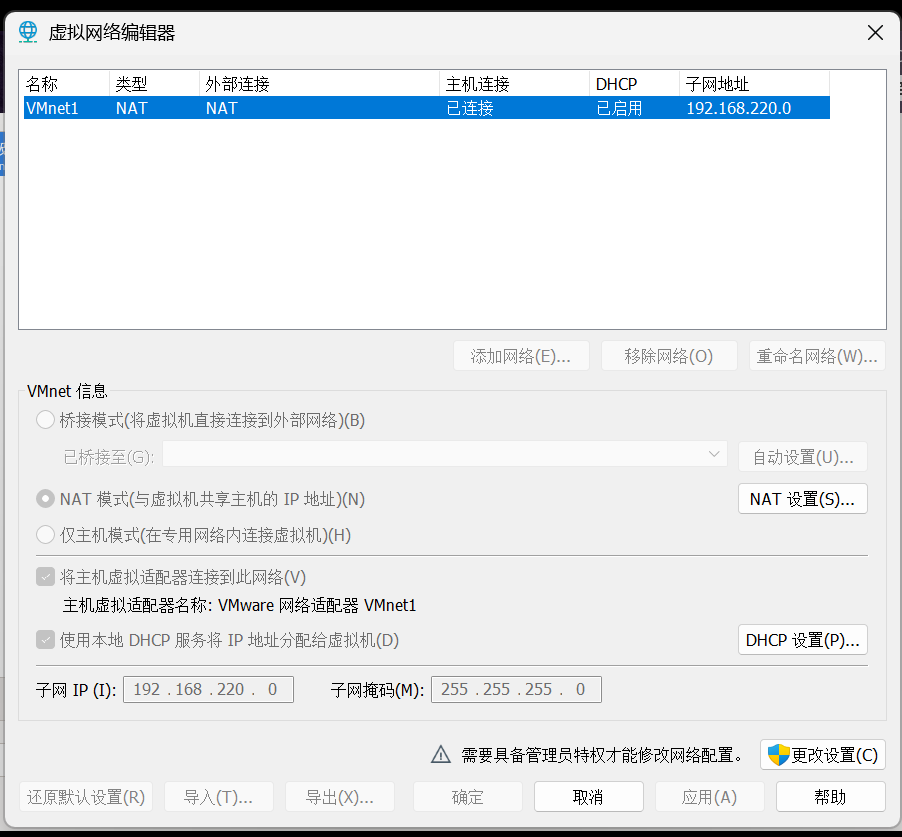Image resolution: width=902 pixels, height=837 pixels.
Task: Sort by 主机连接 column header
Action: click(x=514, y=84)
